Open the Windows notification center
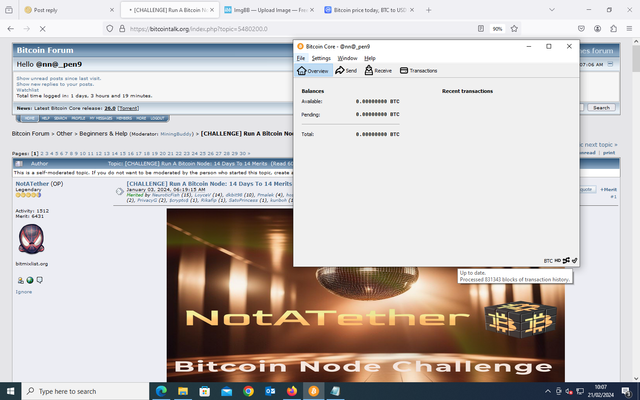This screenshot has height=400, width=640. [627, 391]
